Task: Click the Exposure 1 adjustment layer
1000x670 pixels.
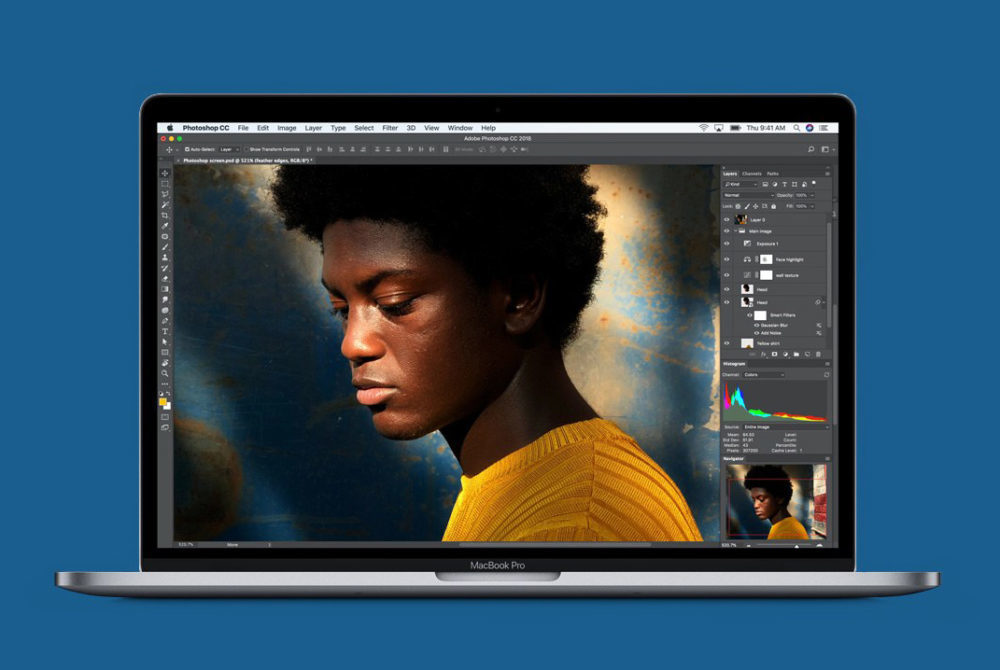Action: click(x=766, y=243)
